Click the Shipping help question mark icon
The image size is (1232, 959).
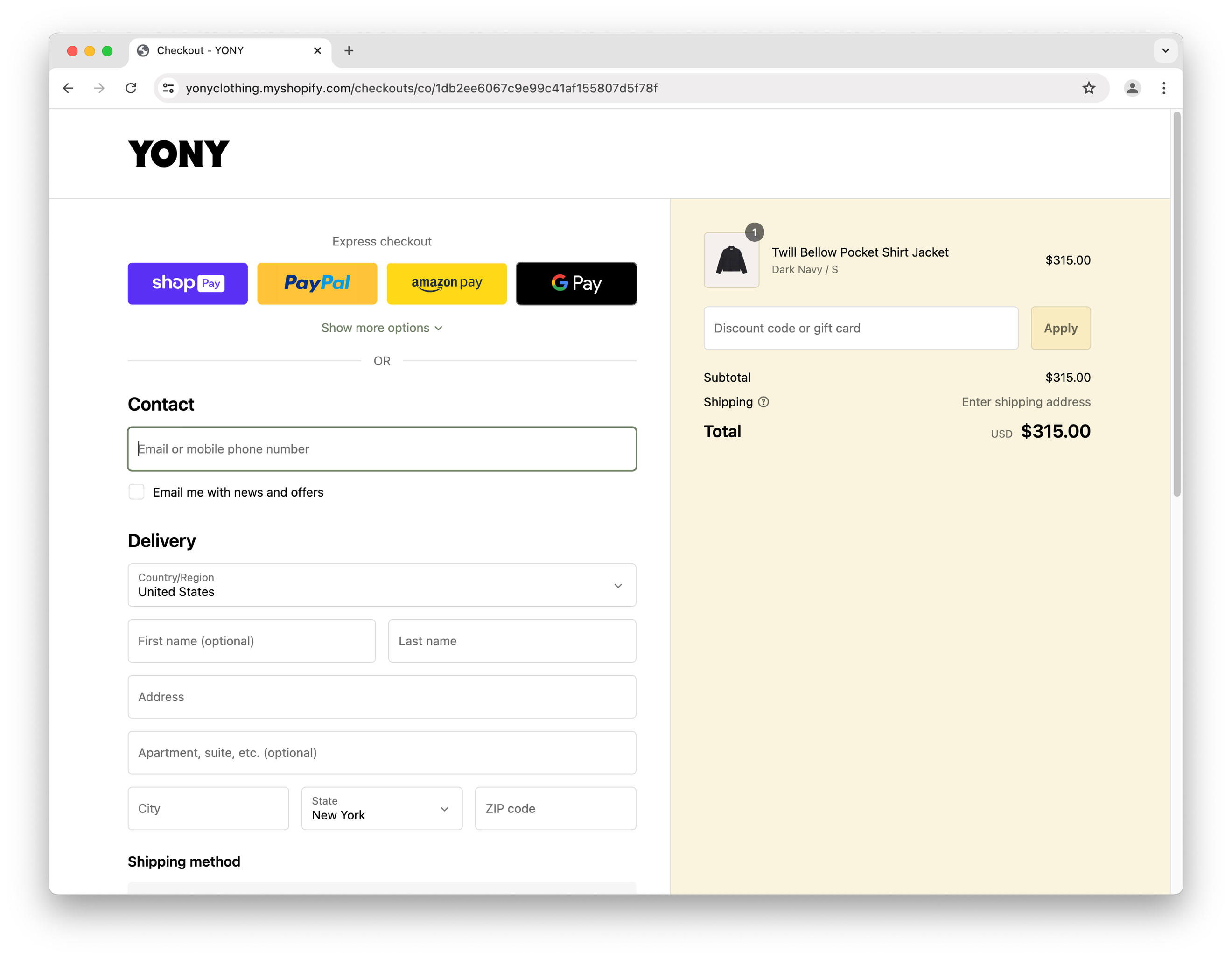(763, 402)
